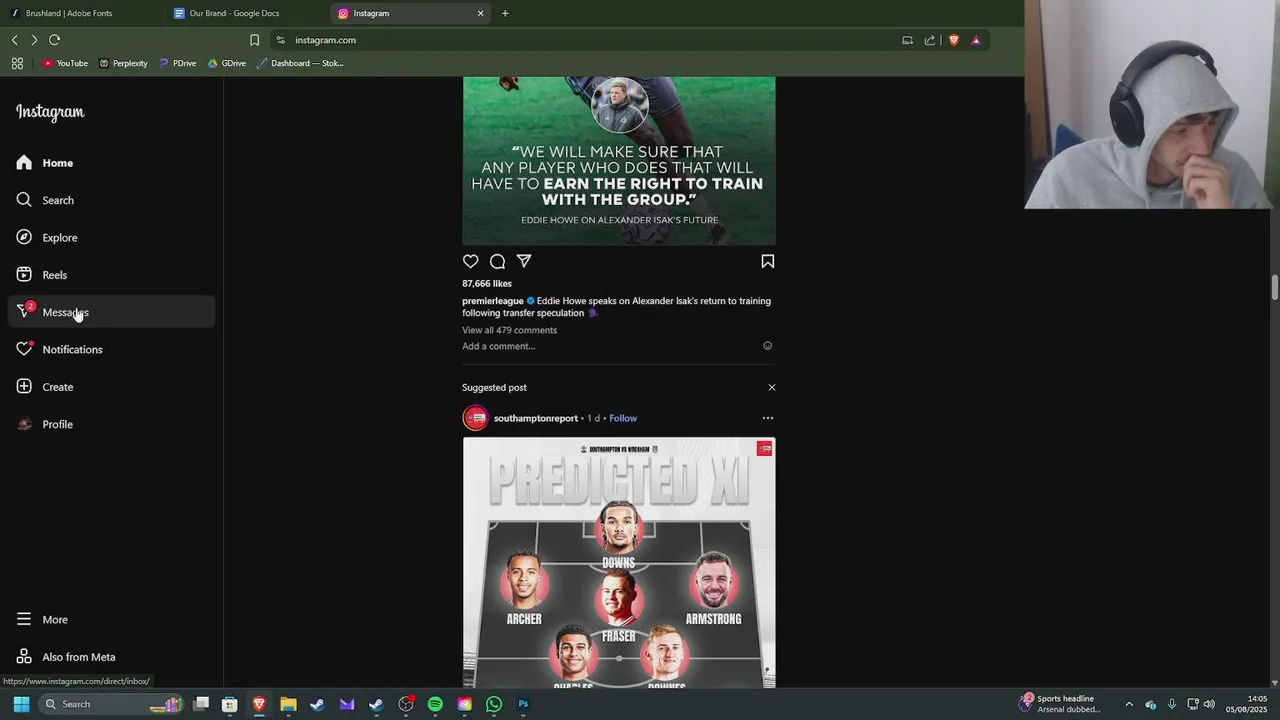Screen dimensions: 1280x720
Task: Open Microsoft Store from the taskbar
Action: pos(230,704)
